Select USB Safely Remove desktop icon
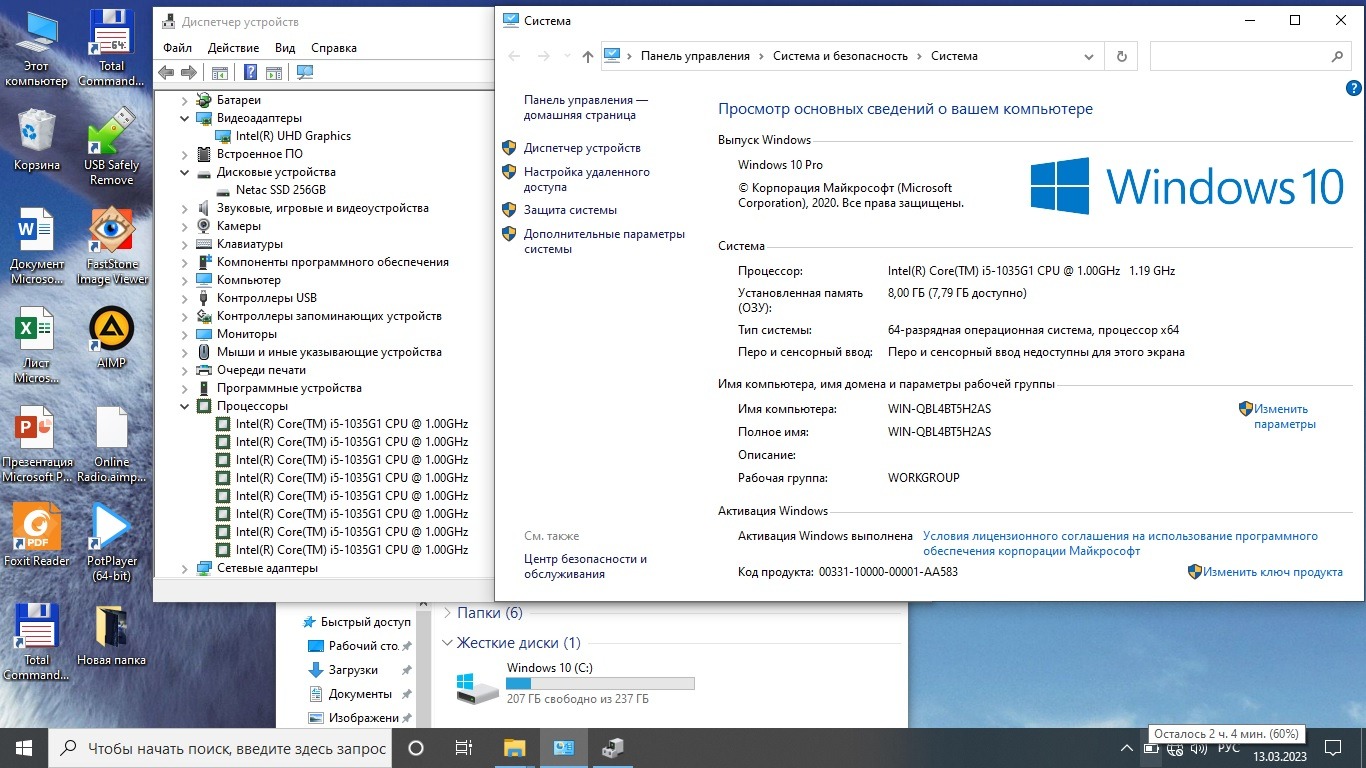 click(112, 146)
